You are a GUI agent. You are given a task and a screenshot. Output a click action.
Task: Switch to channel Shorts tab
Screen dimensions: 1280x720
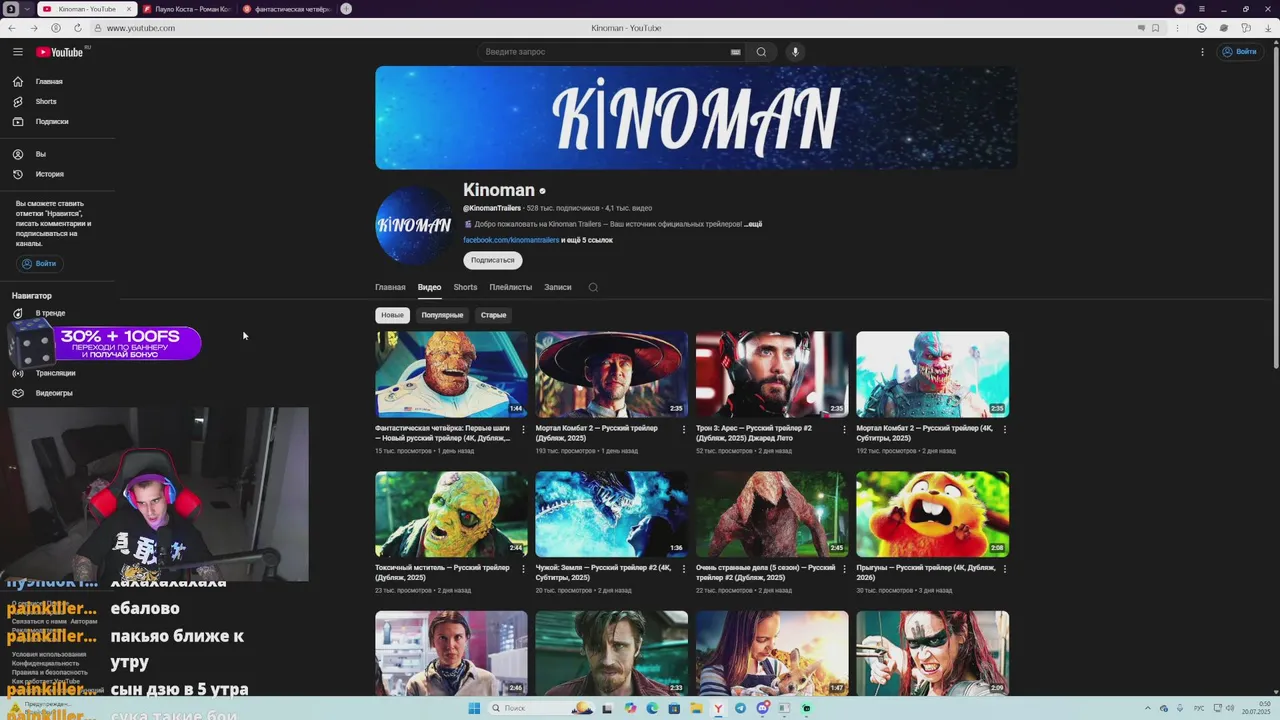[x=465, y=287]
